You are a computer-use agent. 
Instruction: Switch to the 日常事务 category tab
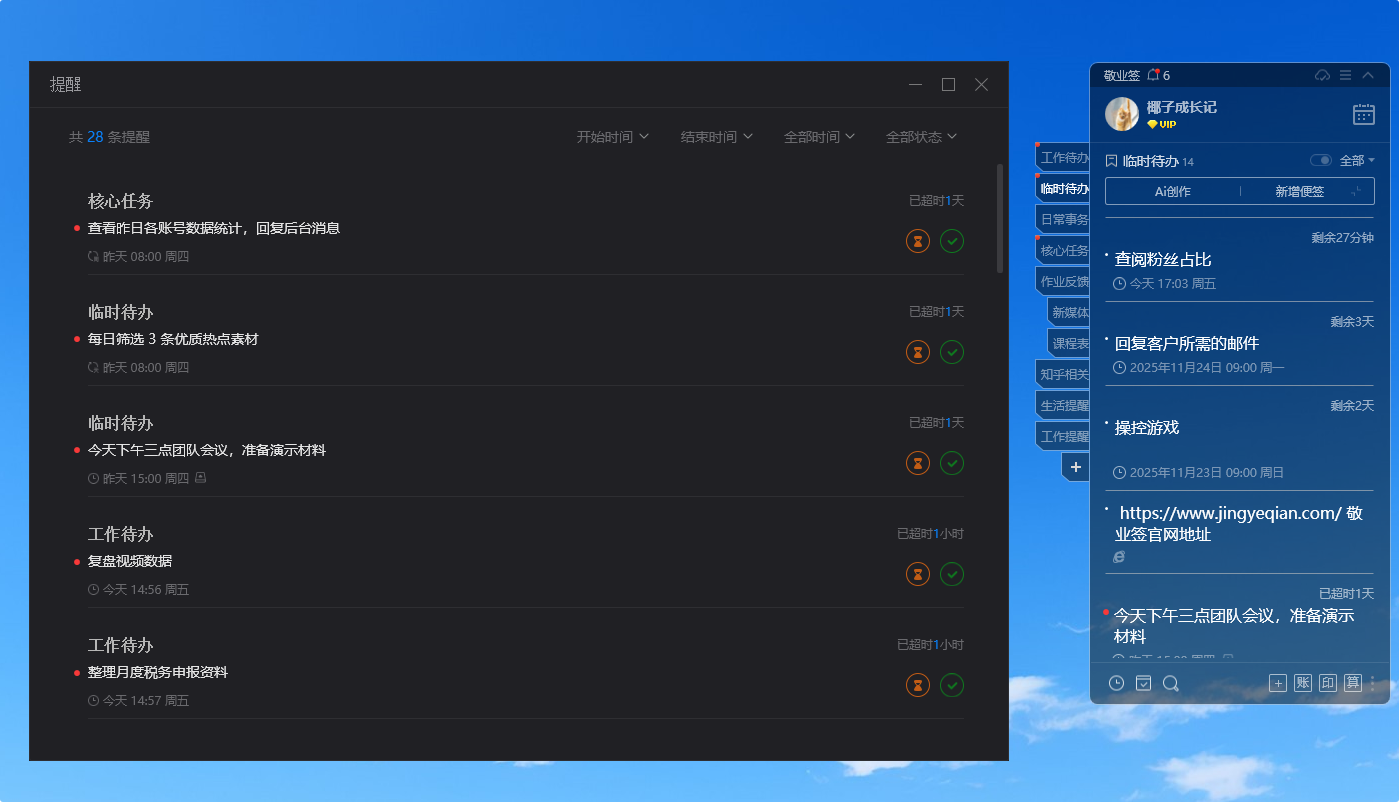pos(1063,219)
